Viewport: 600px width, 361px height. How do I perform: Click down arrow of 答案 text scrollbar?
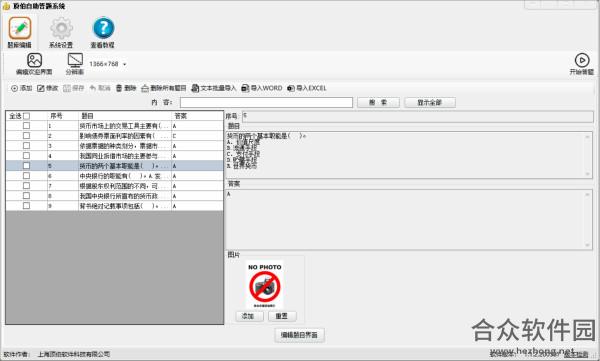(588, 245)
